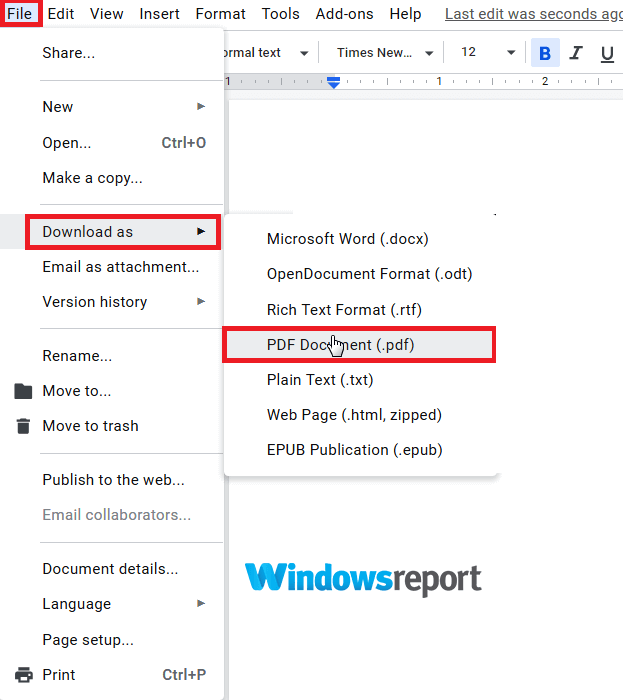Download as Web Page (.html, zipped)
Screen dimensions: 623x700
(x=360, y=415)
